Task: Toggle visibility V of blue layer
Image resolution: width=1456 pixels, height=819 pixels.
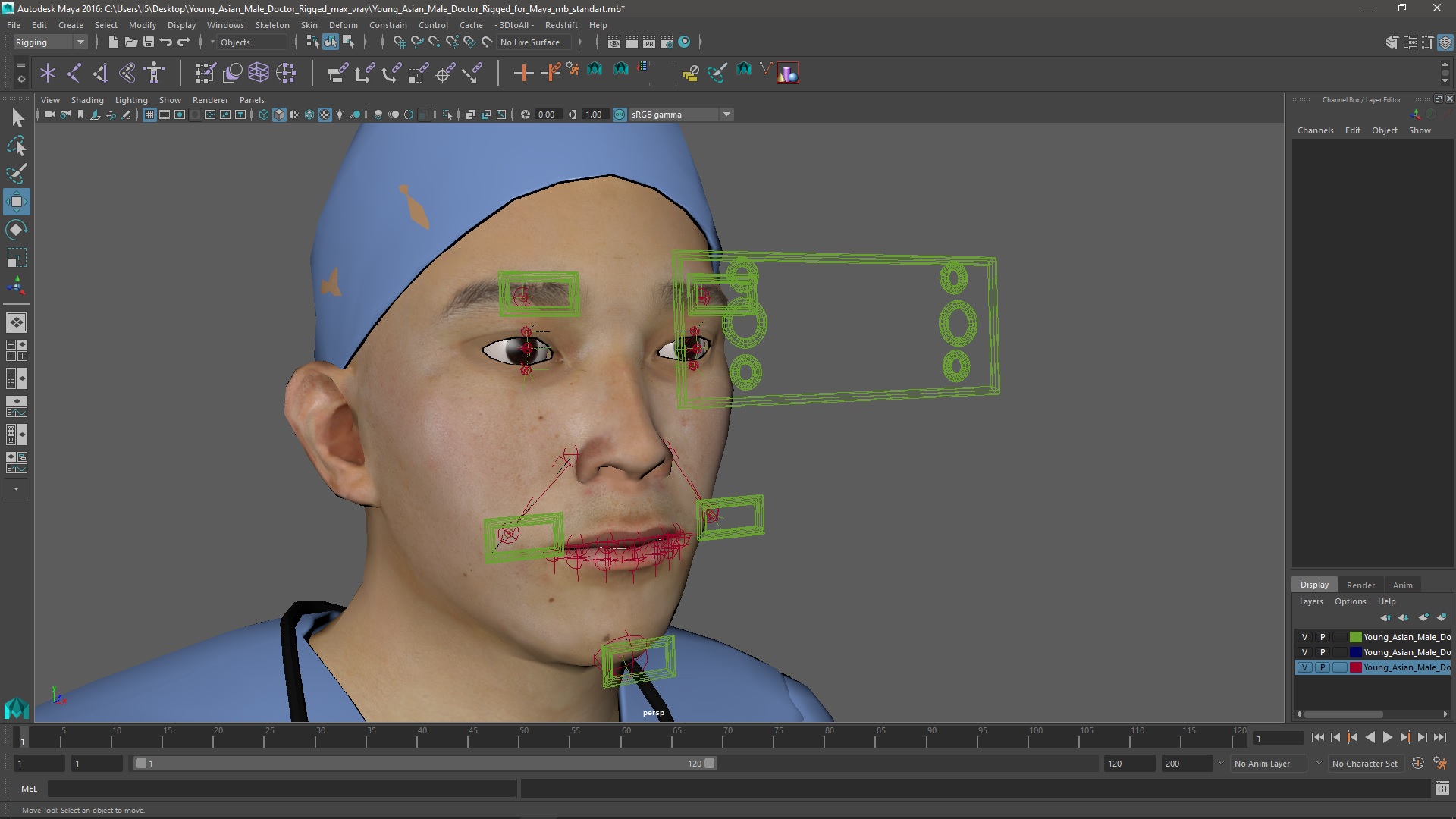Action: (1304, 652)
